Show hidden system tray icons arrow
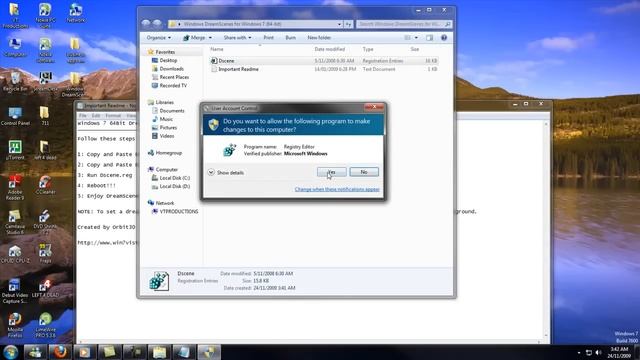The height and width of the screenshot is (360, 640). (x=579, y=352)
